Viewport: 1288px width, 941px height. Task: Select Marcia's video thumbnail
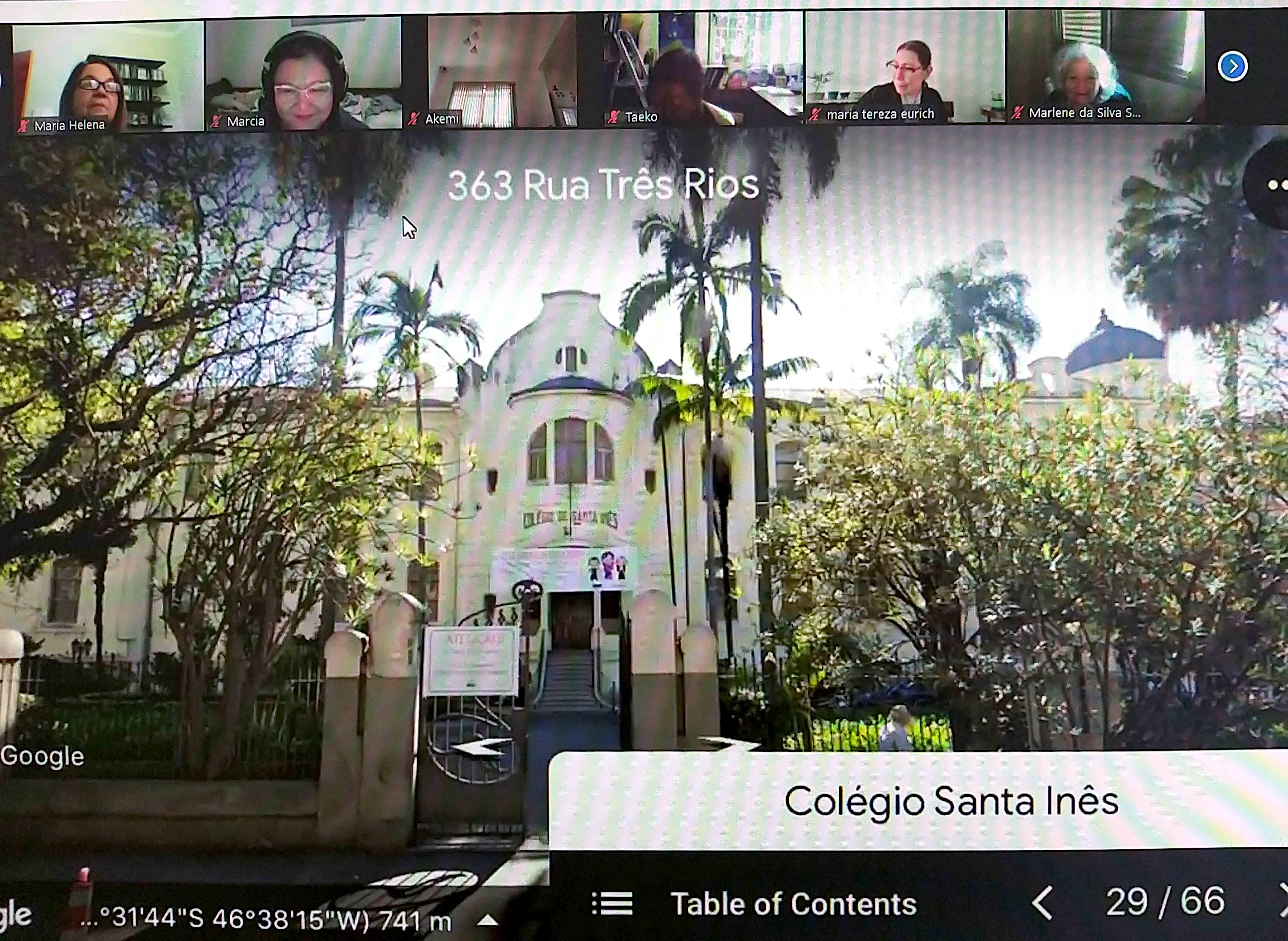tap(304, 74)
